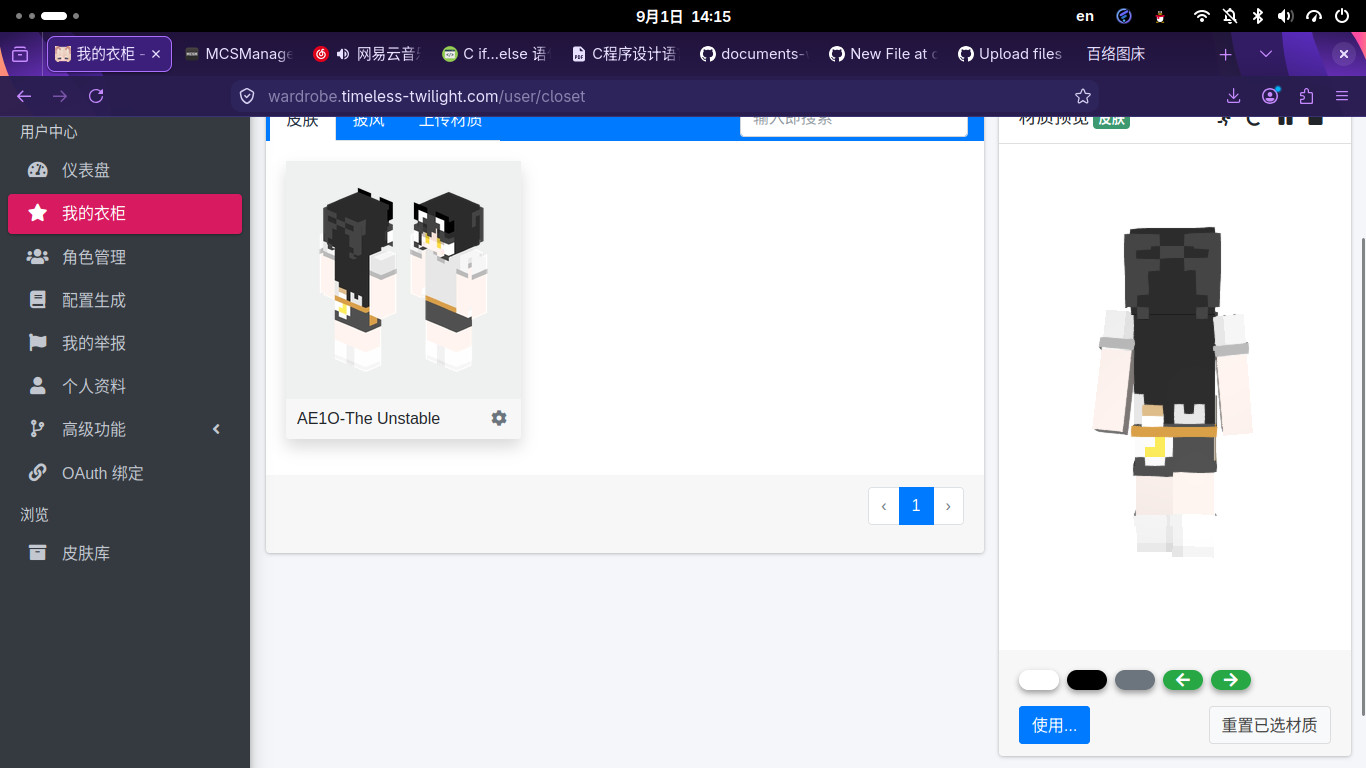Set preview background to black swatch

click(x=1087, y=680)
